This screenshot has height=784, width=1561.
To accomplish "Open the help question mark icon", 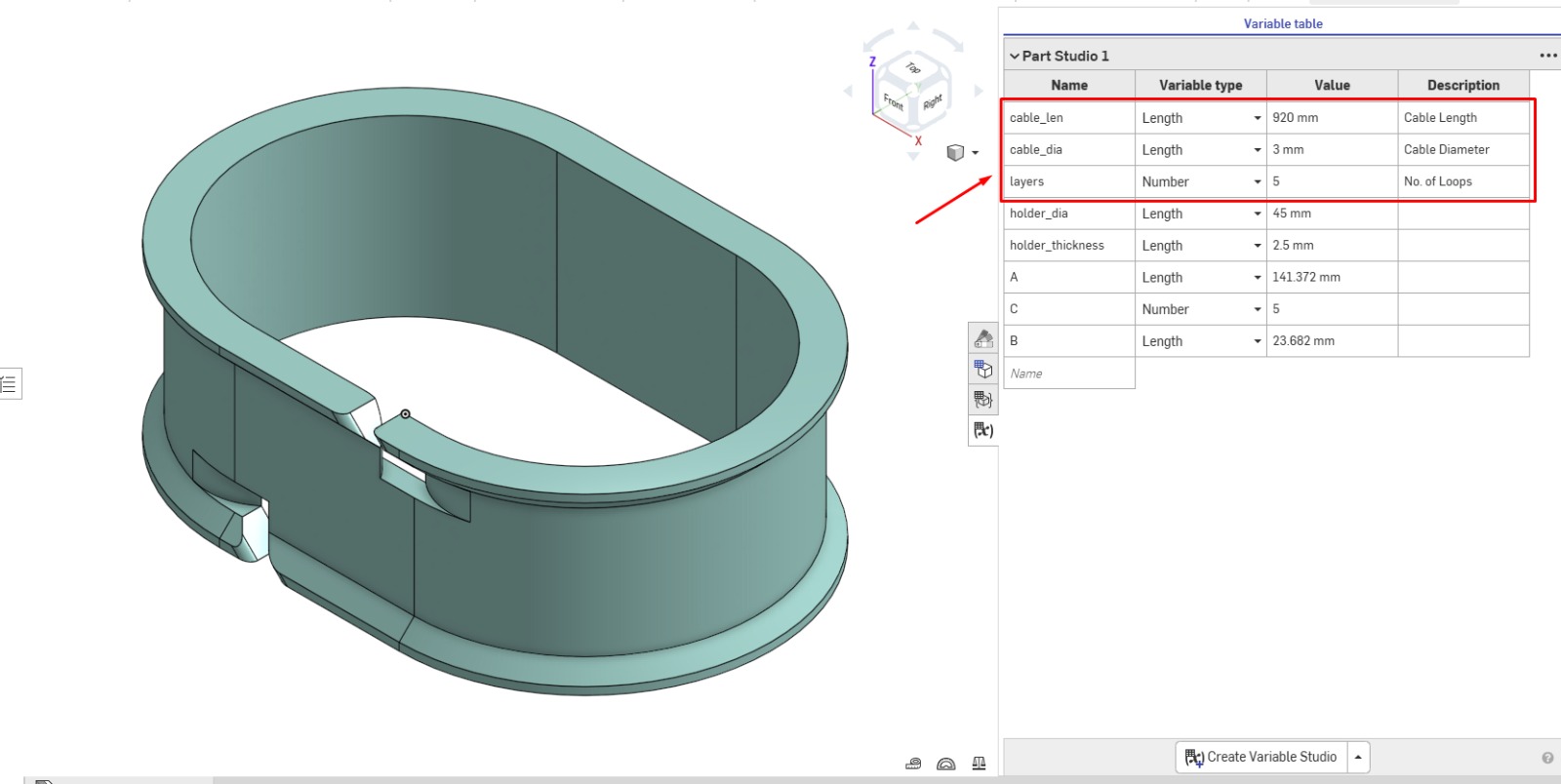I will [x=1547, y=758].
